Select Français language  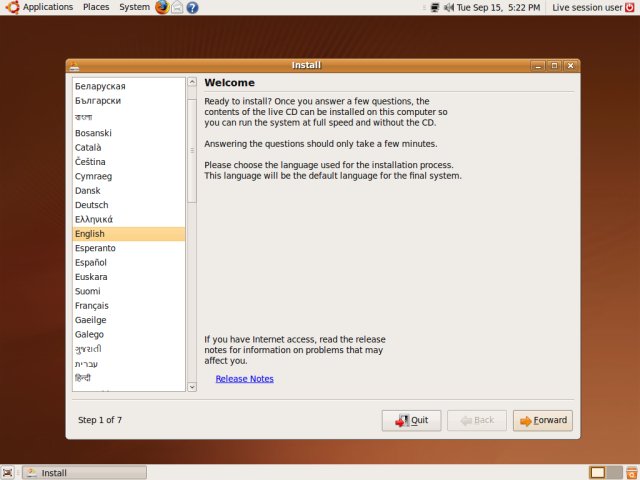pos(129,306)
